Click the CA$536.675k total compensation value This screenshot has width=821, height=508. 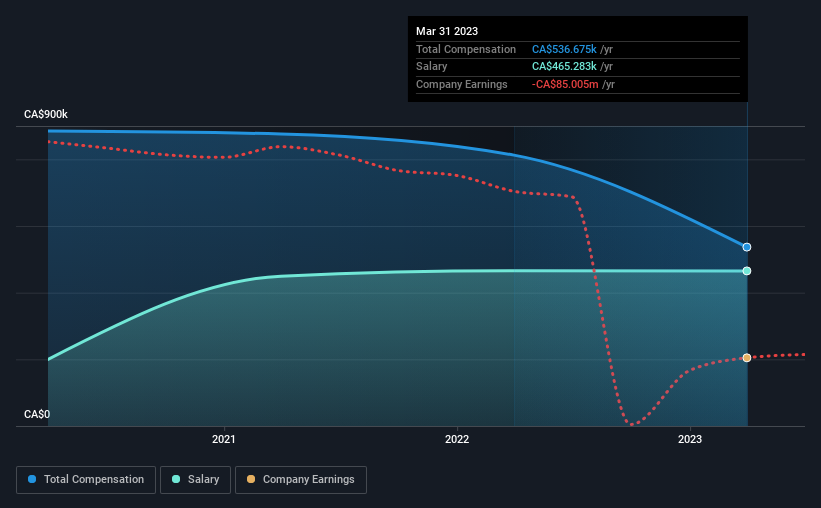point(564,49)
